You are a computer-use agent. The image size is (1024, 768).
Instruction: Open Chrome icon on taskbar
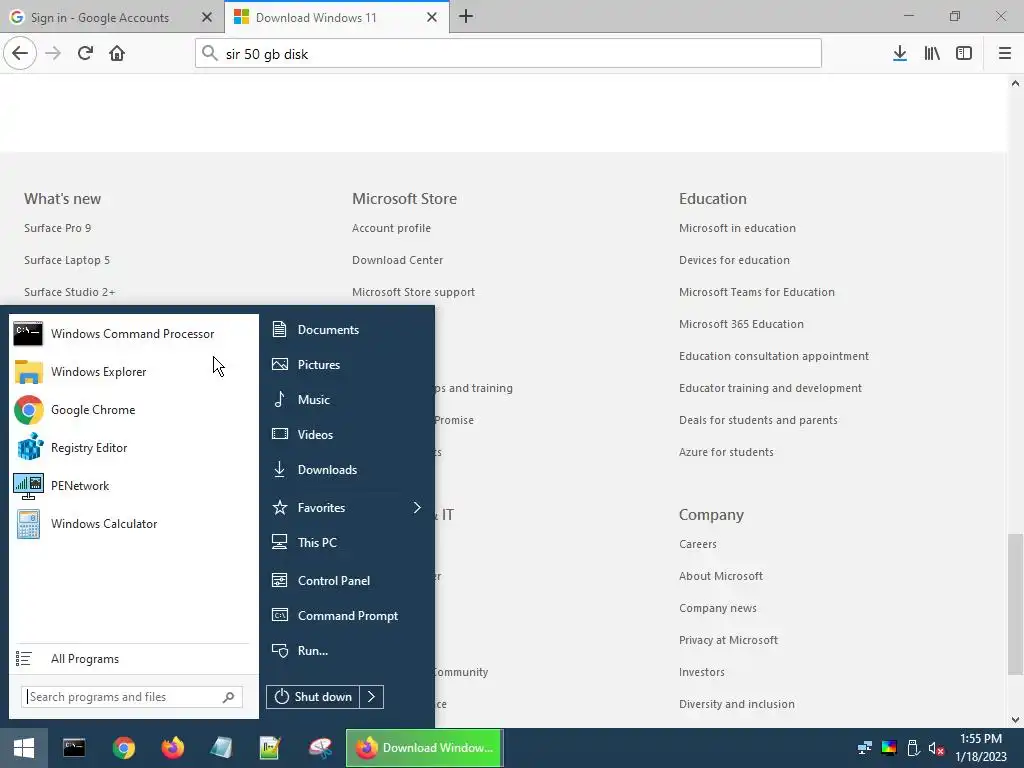coord(123,748)
